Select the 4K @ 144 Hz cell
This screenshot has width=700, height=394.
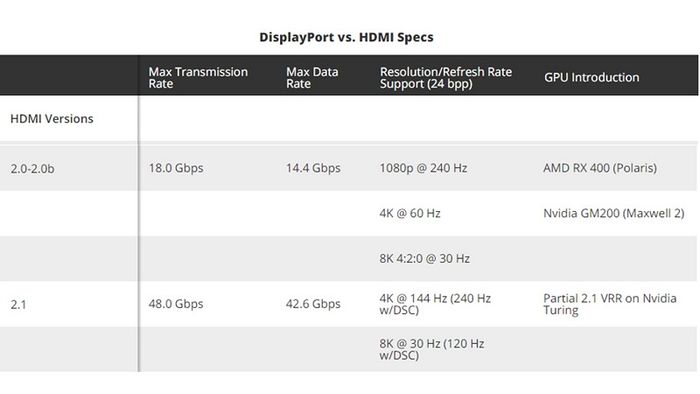tap(435, 304)
